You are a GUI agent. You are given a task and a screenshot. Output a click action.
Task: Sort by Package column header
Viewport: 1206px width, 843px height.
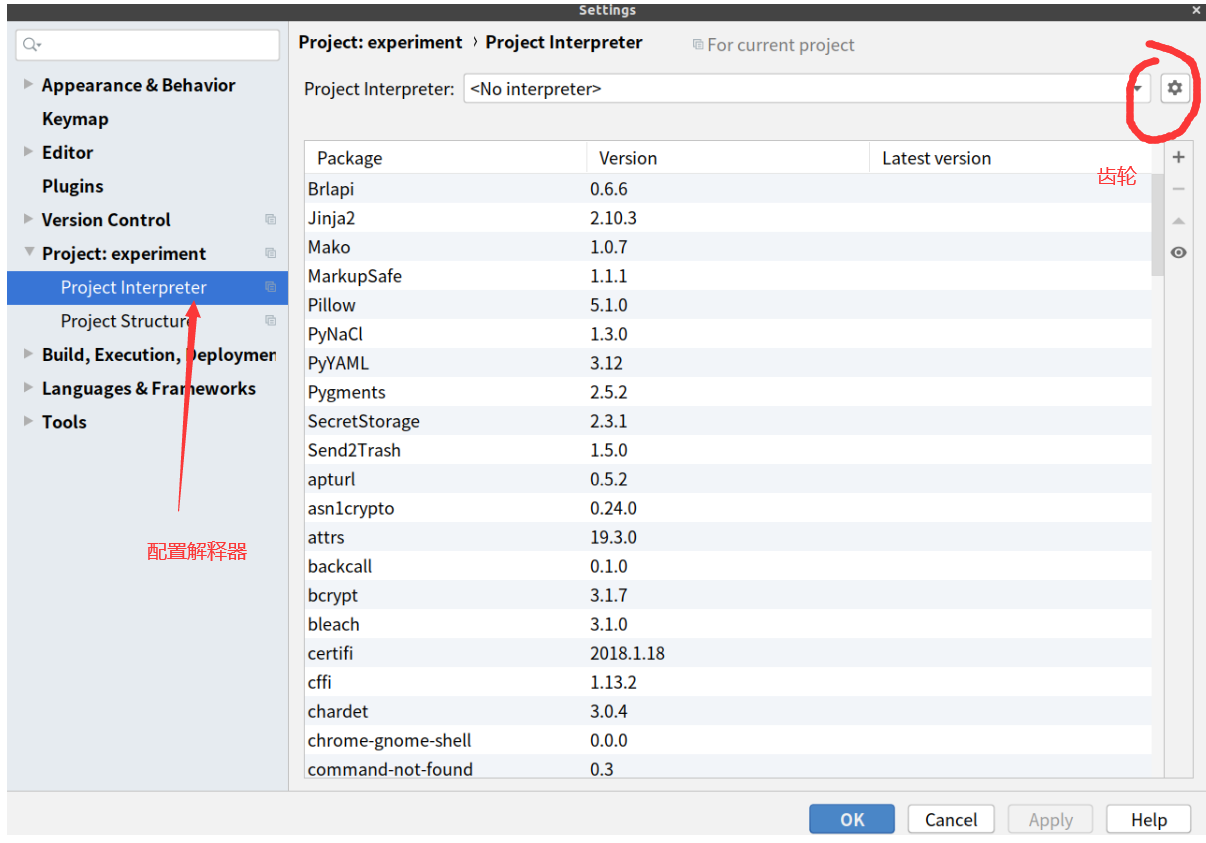[445, 158]
